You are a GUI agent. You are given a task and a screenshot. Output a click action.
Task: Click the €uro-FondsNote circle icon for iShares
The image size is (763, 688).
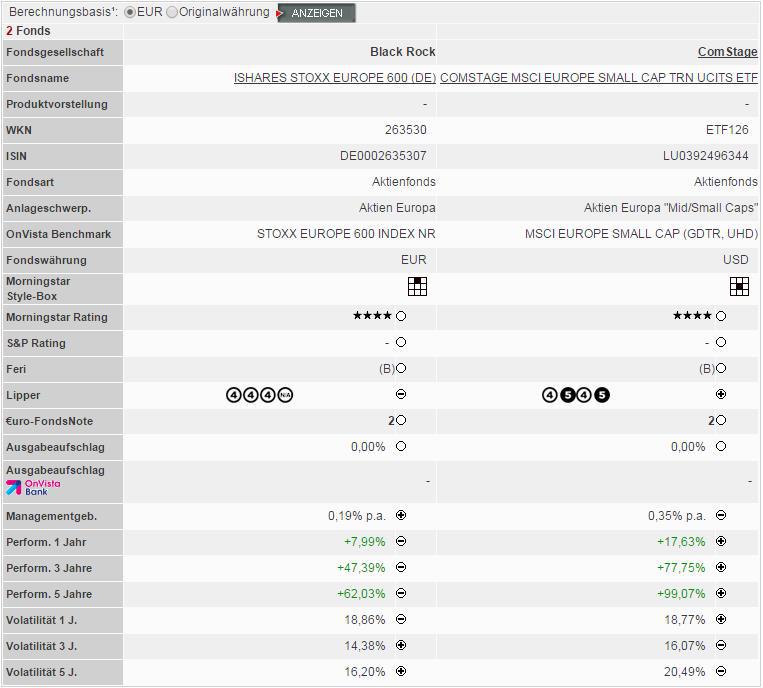(401, 420)
